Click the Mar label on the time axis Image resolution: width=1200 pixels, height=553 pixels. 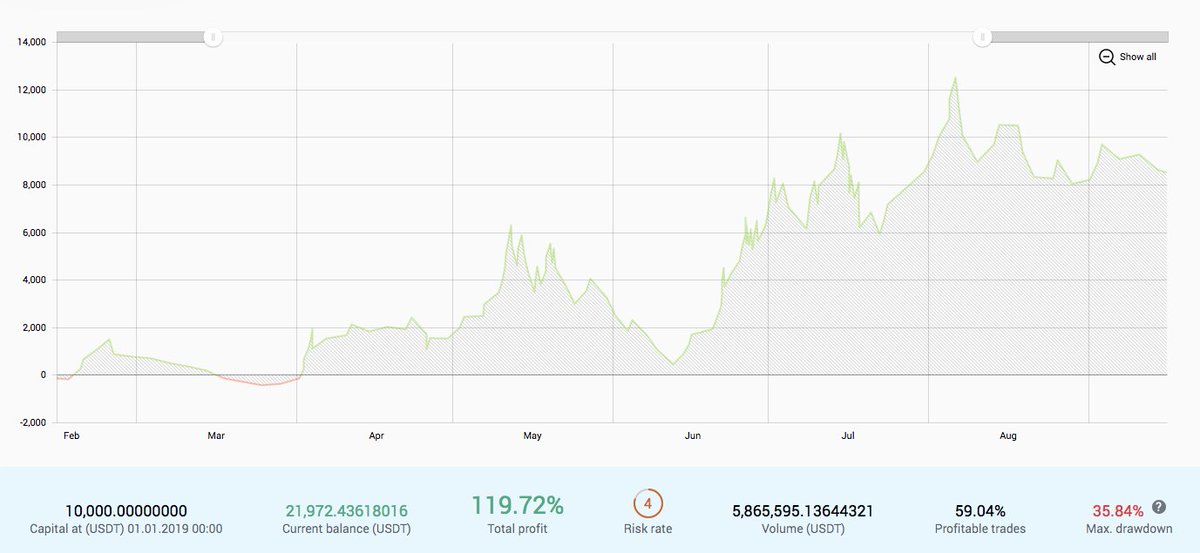coord(215,436)
